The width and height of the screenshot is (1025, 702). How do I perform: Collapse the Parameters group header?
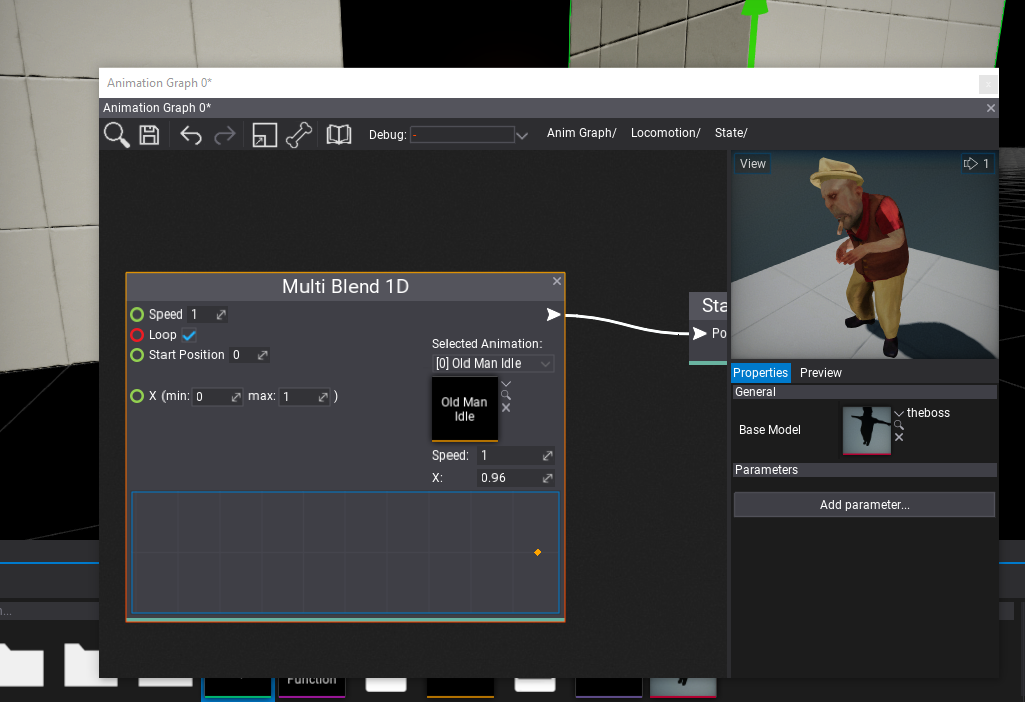click(865, 469)
